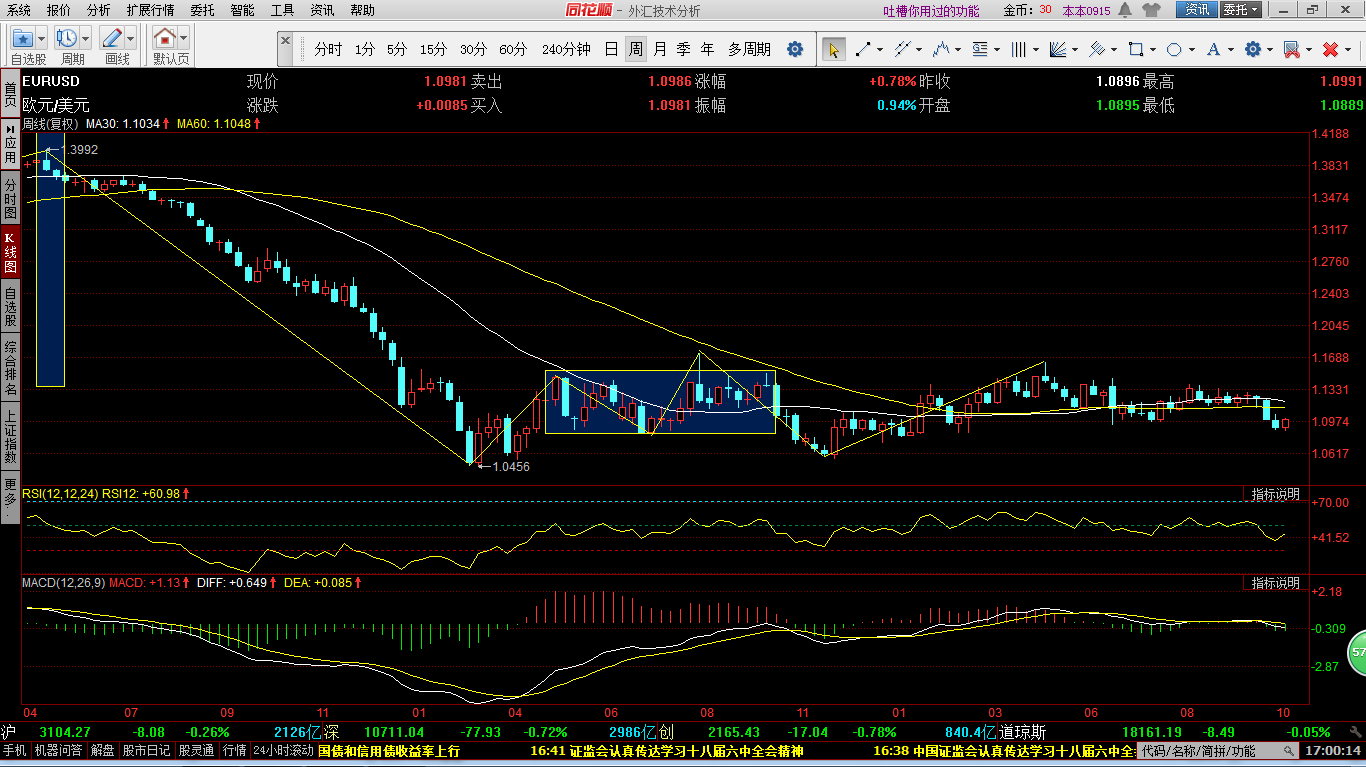Viewport: 1366px width, 767px height.
Task: Pick the text annotation A tool
Action: coord(1213,49)
